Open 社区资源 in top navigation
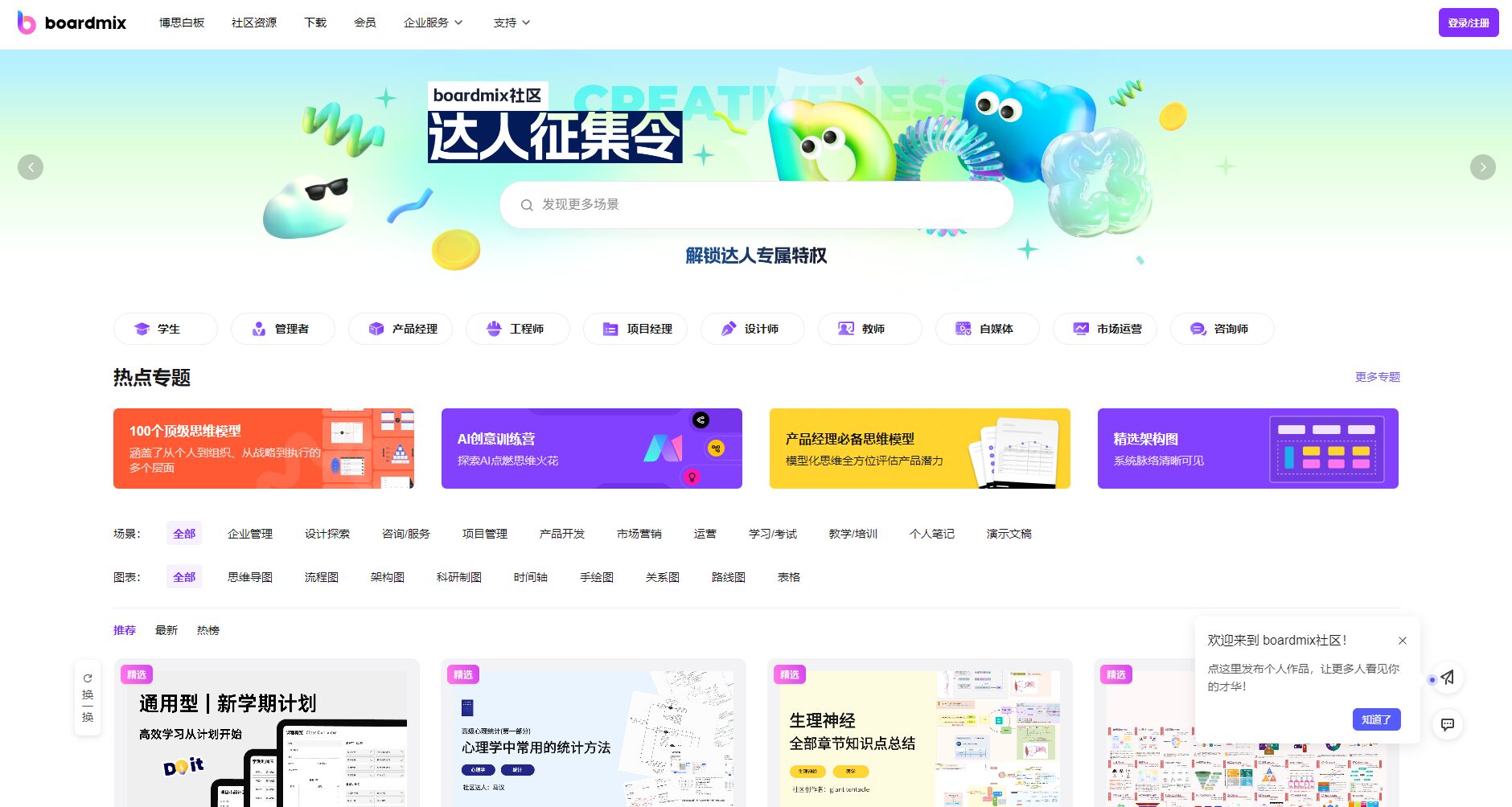The image size is (1512, 807). (254, 23)
